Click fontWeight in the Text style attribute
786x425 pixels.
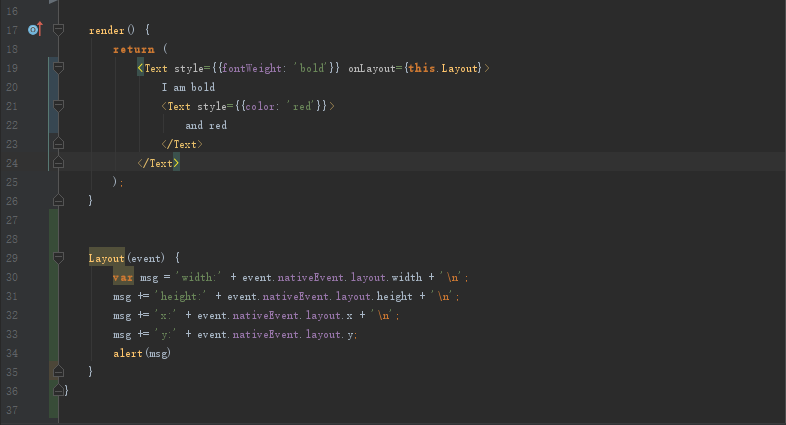pos(251,68)
